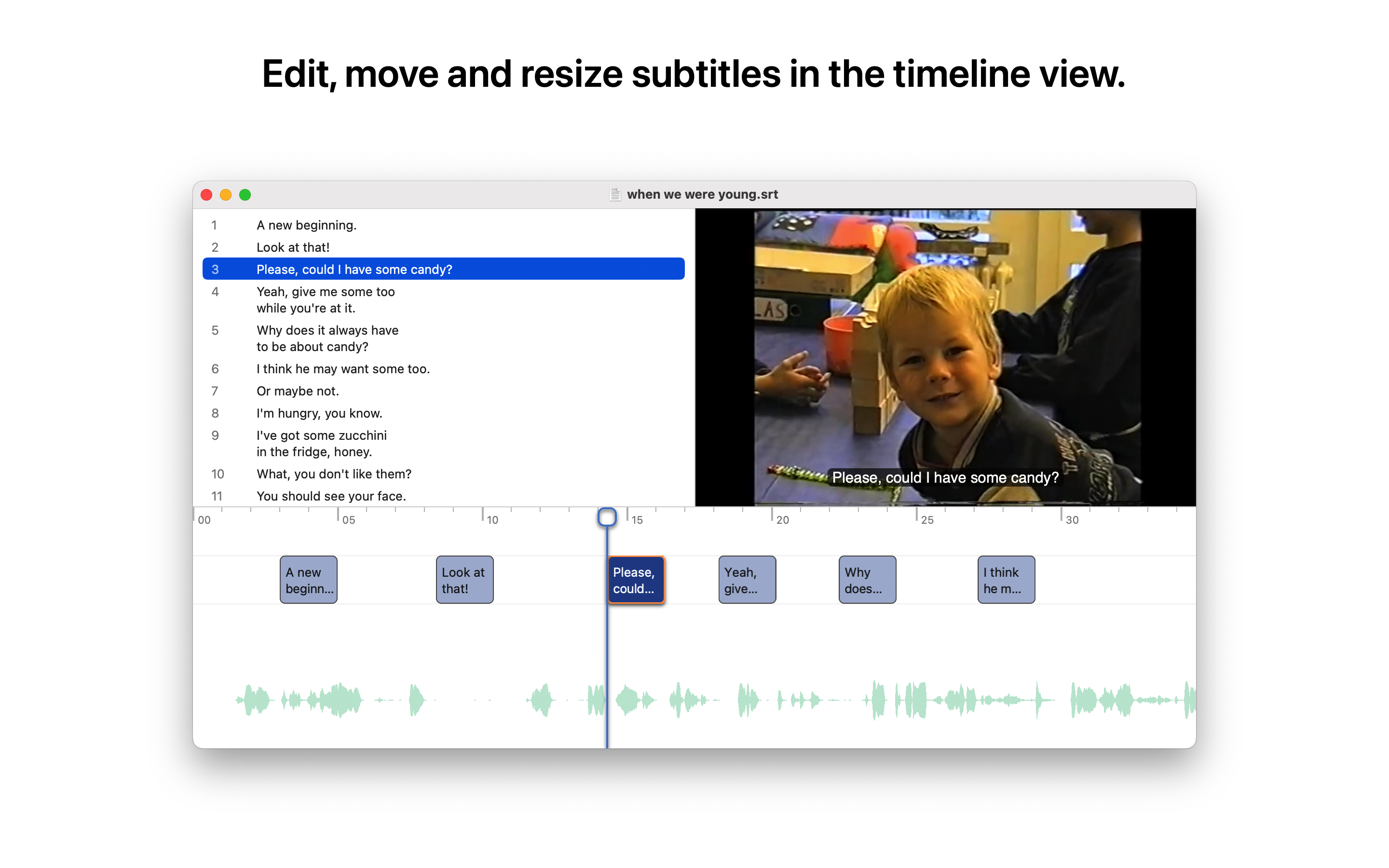The height and width of the screenshot is (868, 1389).
Task: Select subtitle row 2 'Look at that!'
Action: pos(293,247)
